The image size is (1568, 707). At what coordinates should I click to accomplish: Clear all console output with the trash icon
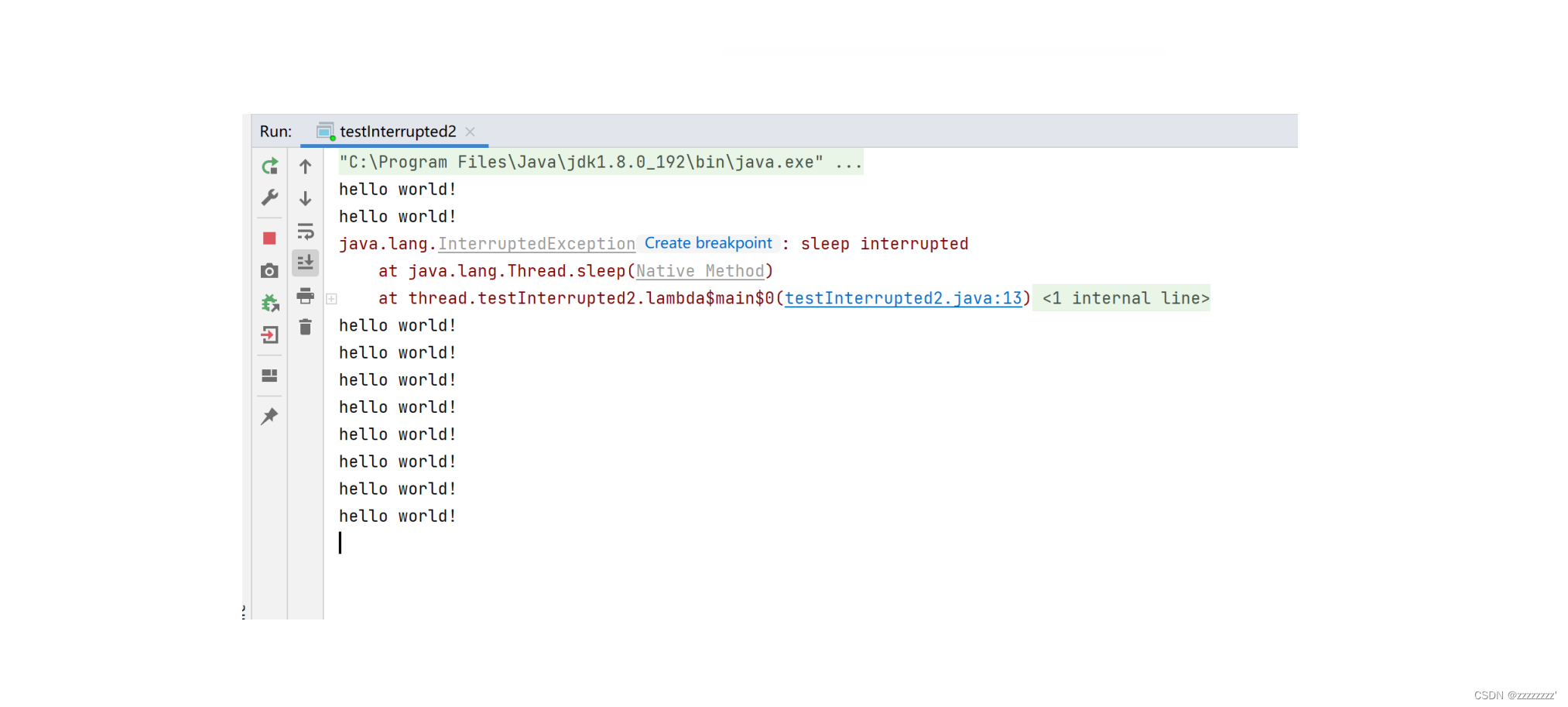[306, 328]
